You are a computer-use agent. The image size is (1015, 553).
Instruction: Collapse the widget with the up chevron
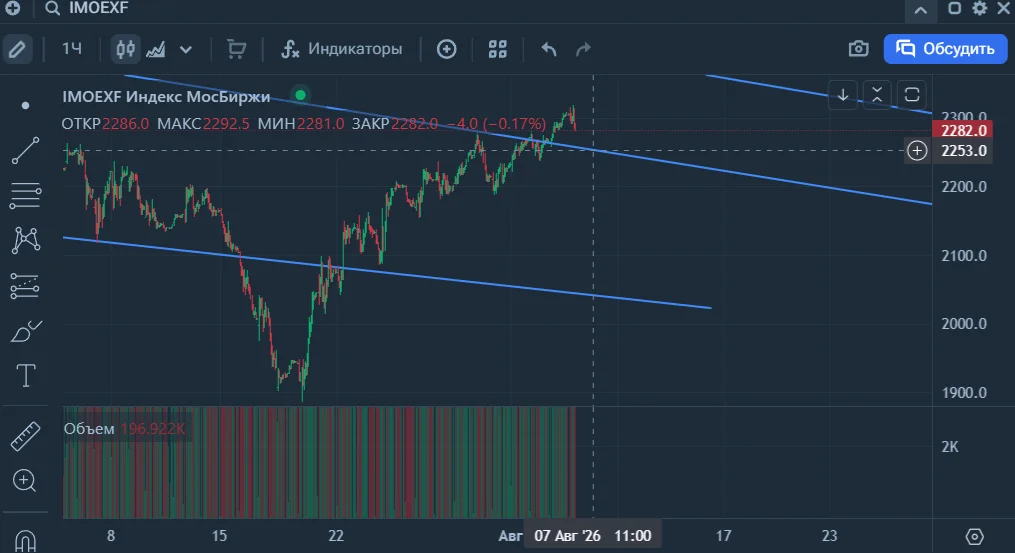920,10
